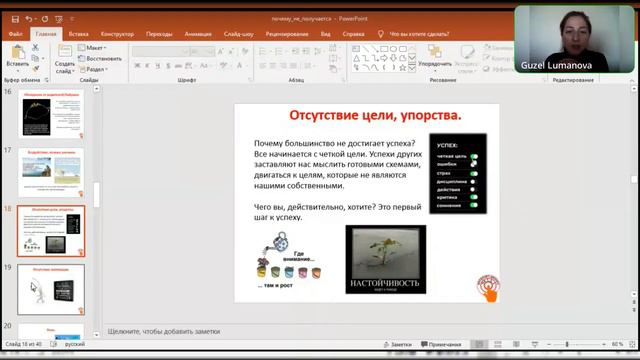Select slide 16 thumbnail
This screenshot has width=640, height=360.
[x=51, y=114]
